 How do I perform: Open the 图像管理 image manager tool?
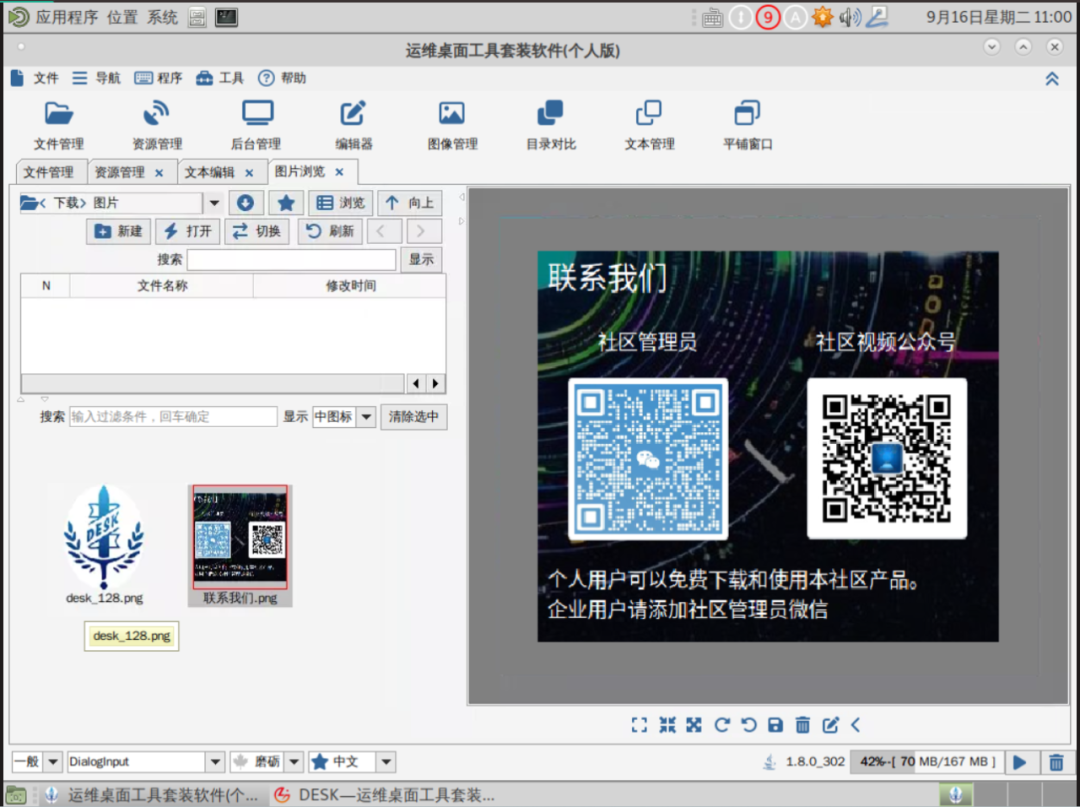(x=452, y=125)
